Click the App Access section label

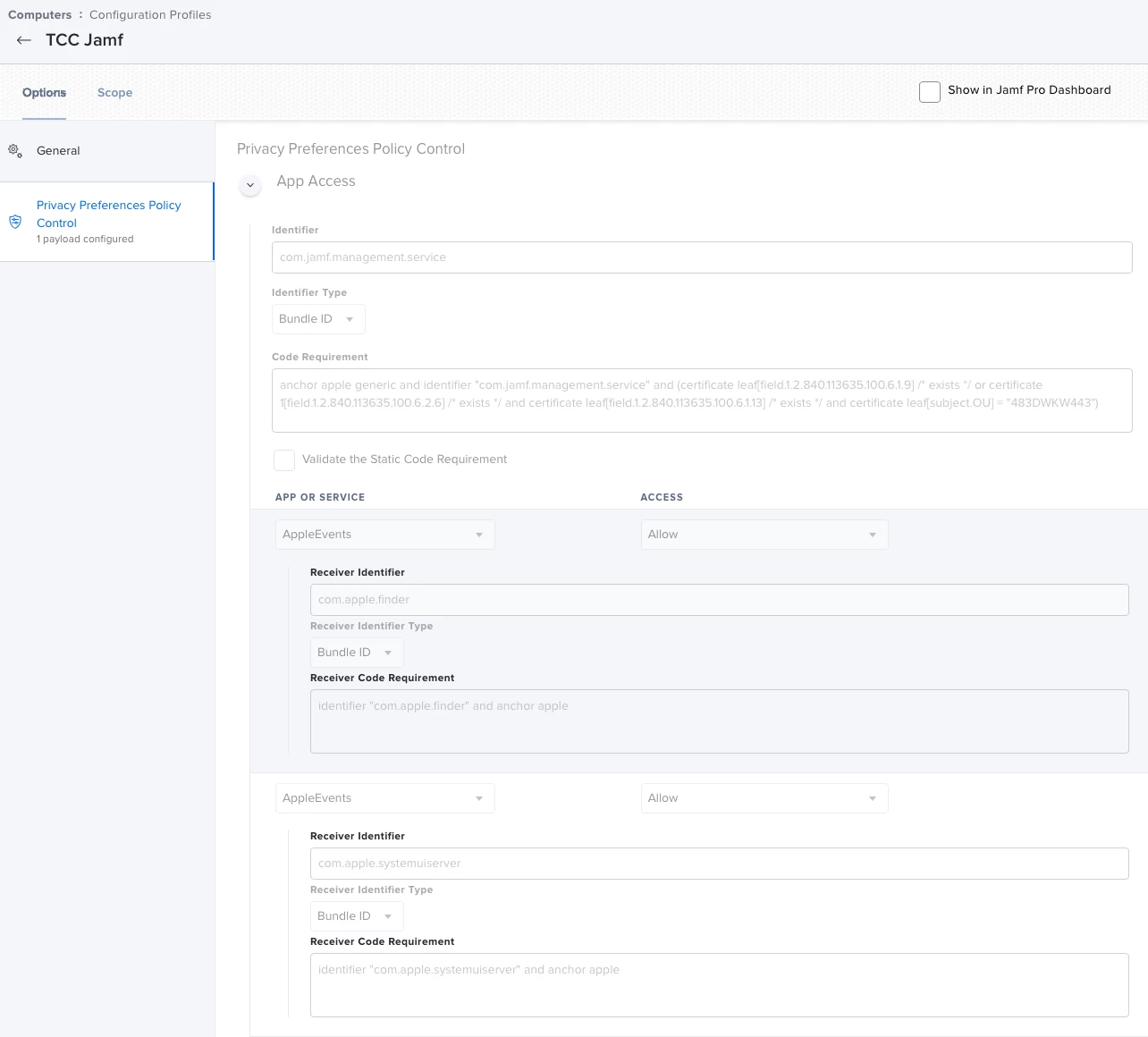coord(316,181)
